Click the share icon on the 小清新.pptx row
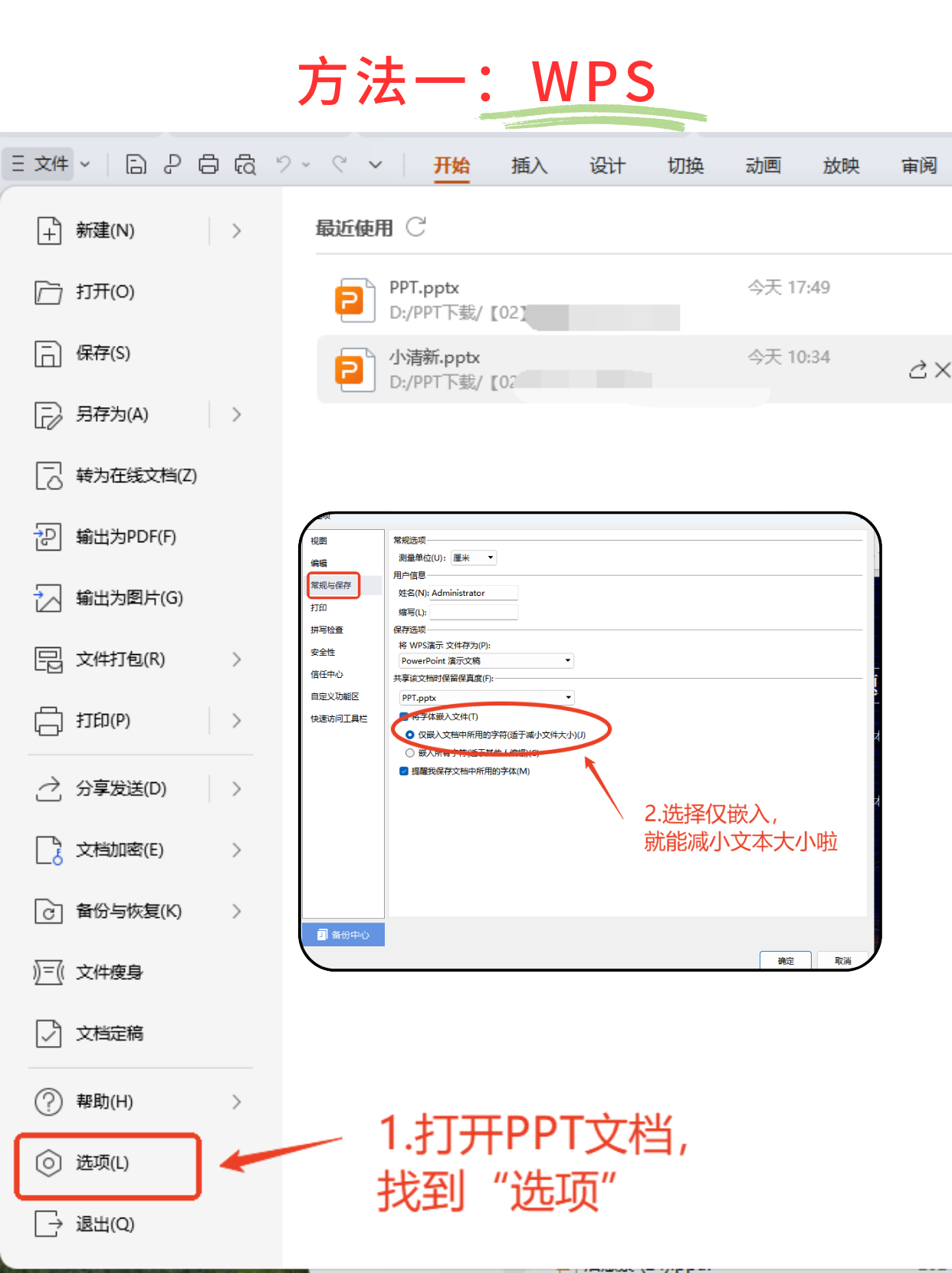This screenshot has height=1273, width=952. pos(918,370)
